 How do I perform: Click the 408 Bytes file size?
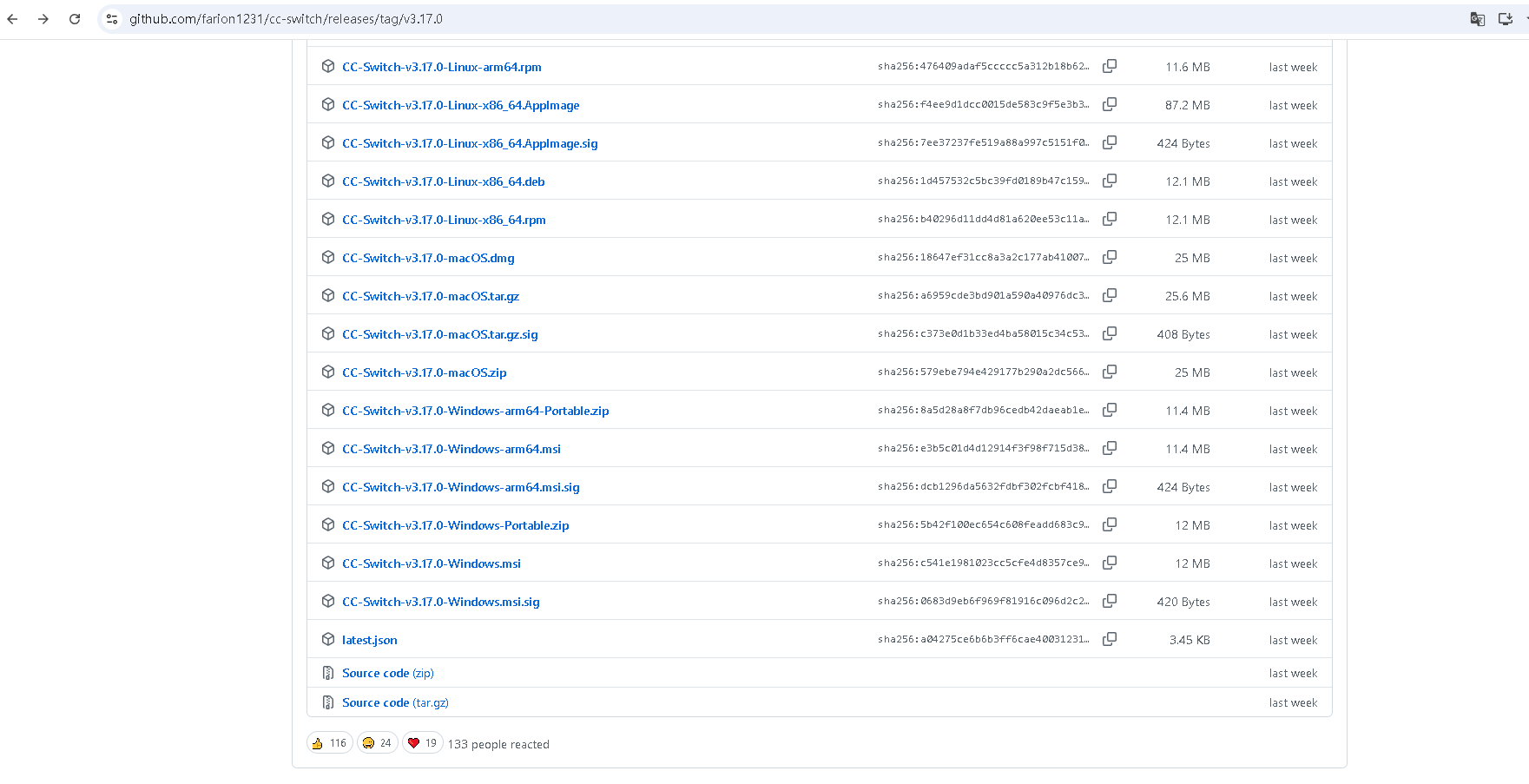tap(1183, 334)
